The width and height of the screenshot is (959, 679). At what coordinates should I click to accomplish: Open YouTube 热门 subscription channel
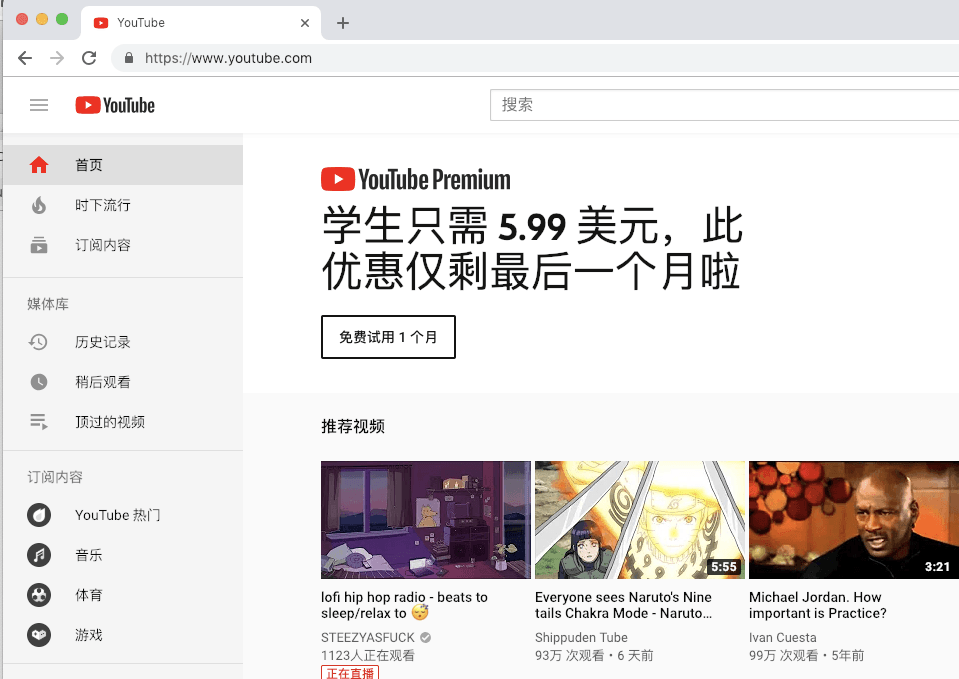(x=123, y=515)
